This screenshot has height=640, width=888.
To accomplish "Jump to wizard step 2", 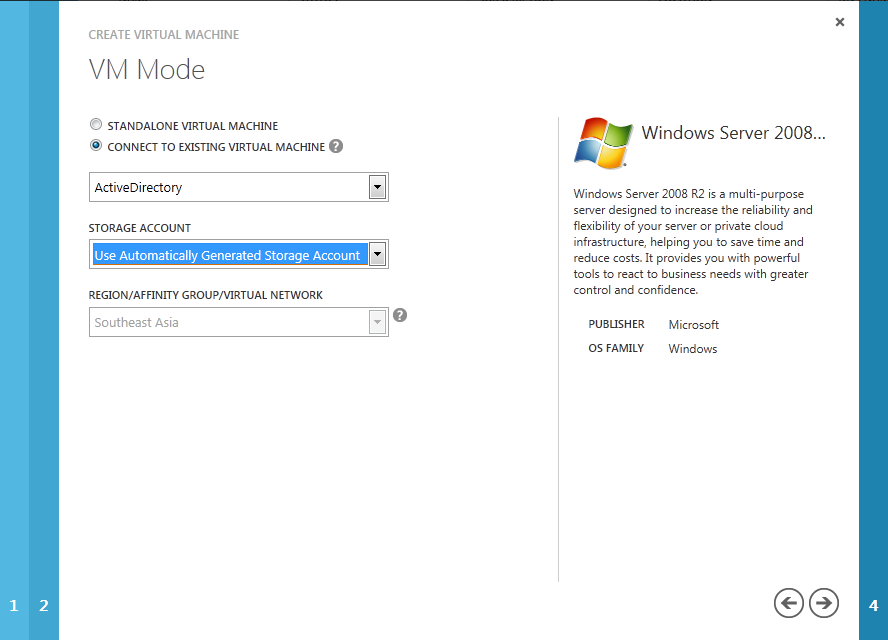I will [44, 605].
